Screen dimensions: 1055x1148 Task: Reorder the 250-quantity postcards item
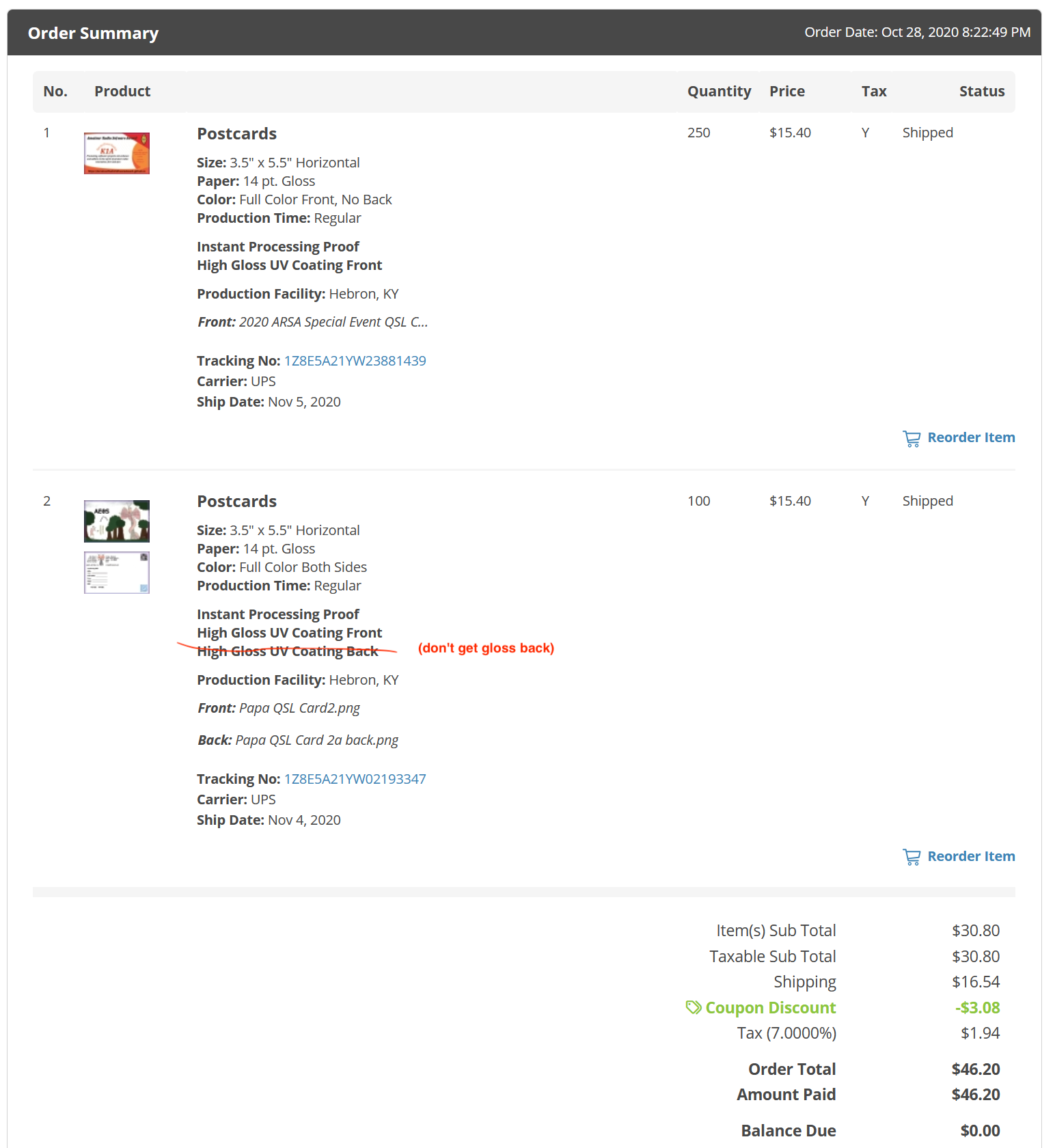(970, 437)
